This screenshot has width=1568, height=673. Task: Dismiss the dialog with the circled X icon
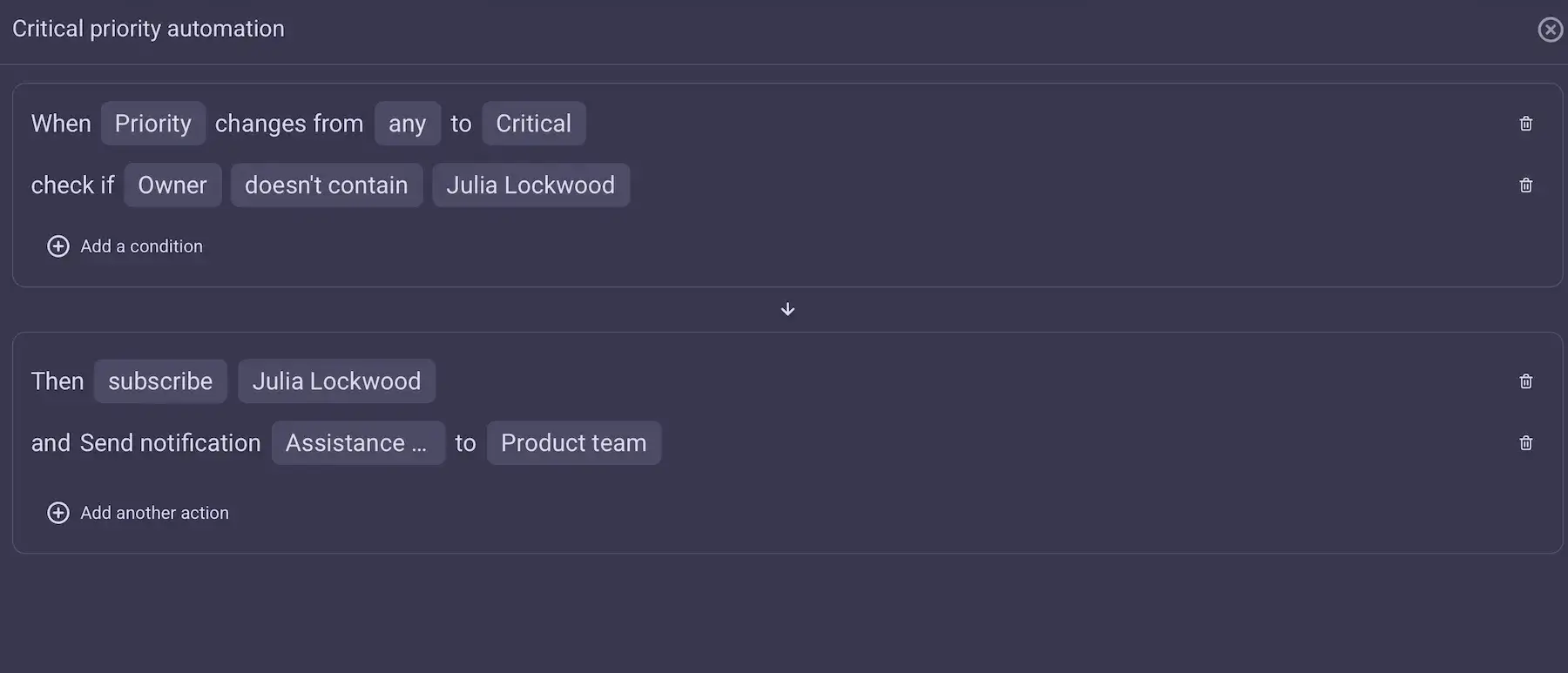pyautogui.click(x=1550, y=29)
